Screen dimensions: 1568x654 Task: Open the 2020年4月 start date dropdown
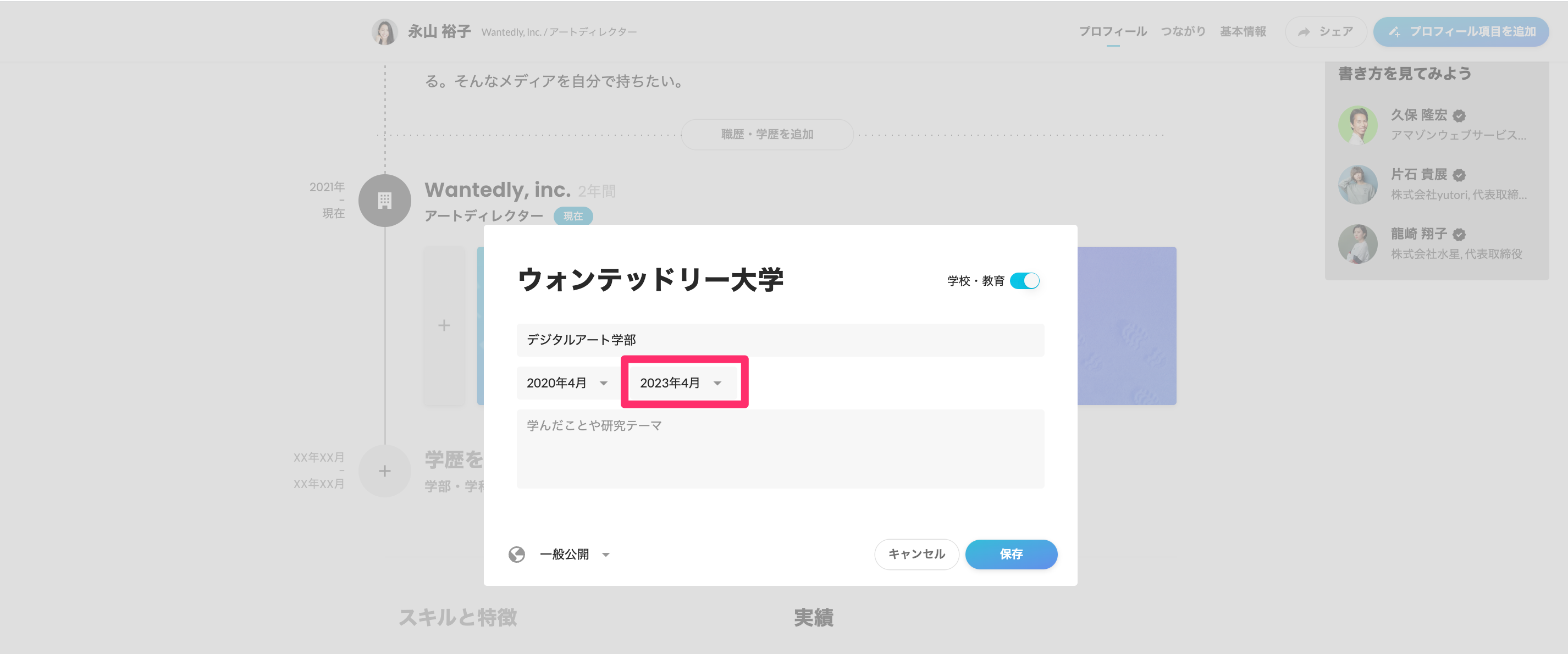[x=567, y=383]
